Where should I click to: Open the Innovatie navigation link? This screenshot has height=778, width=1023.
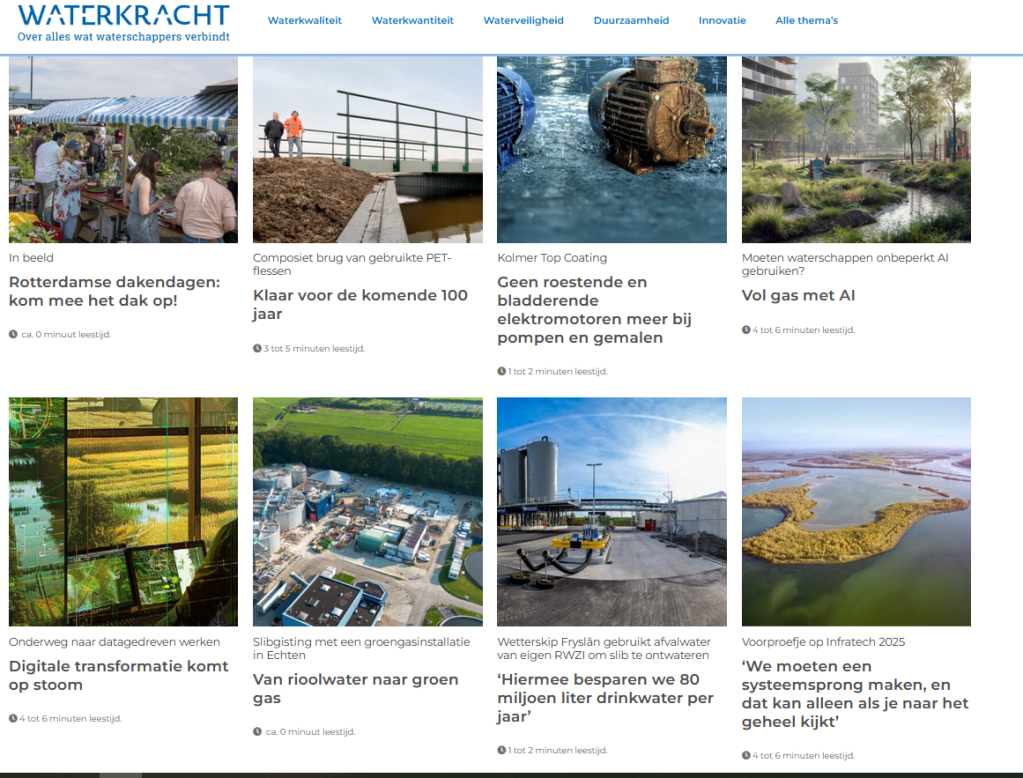722,21
